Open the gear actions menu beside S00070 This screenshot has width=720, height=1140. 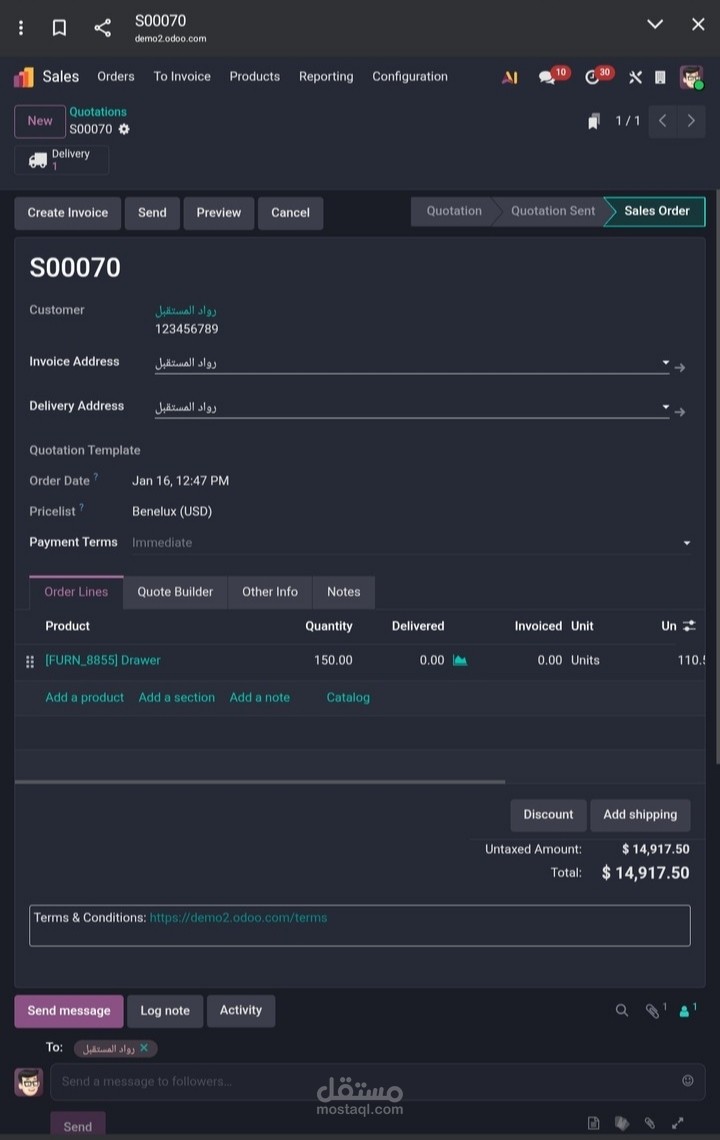pyautogui.click(x=124, y=129)
